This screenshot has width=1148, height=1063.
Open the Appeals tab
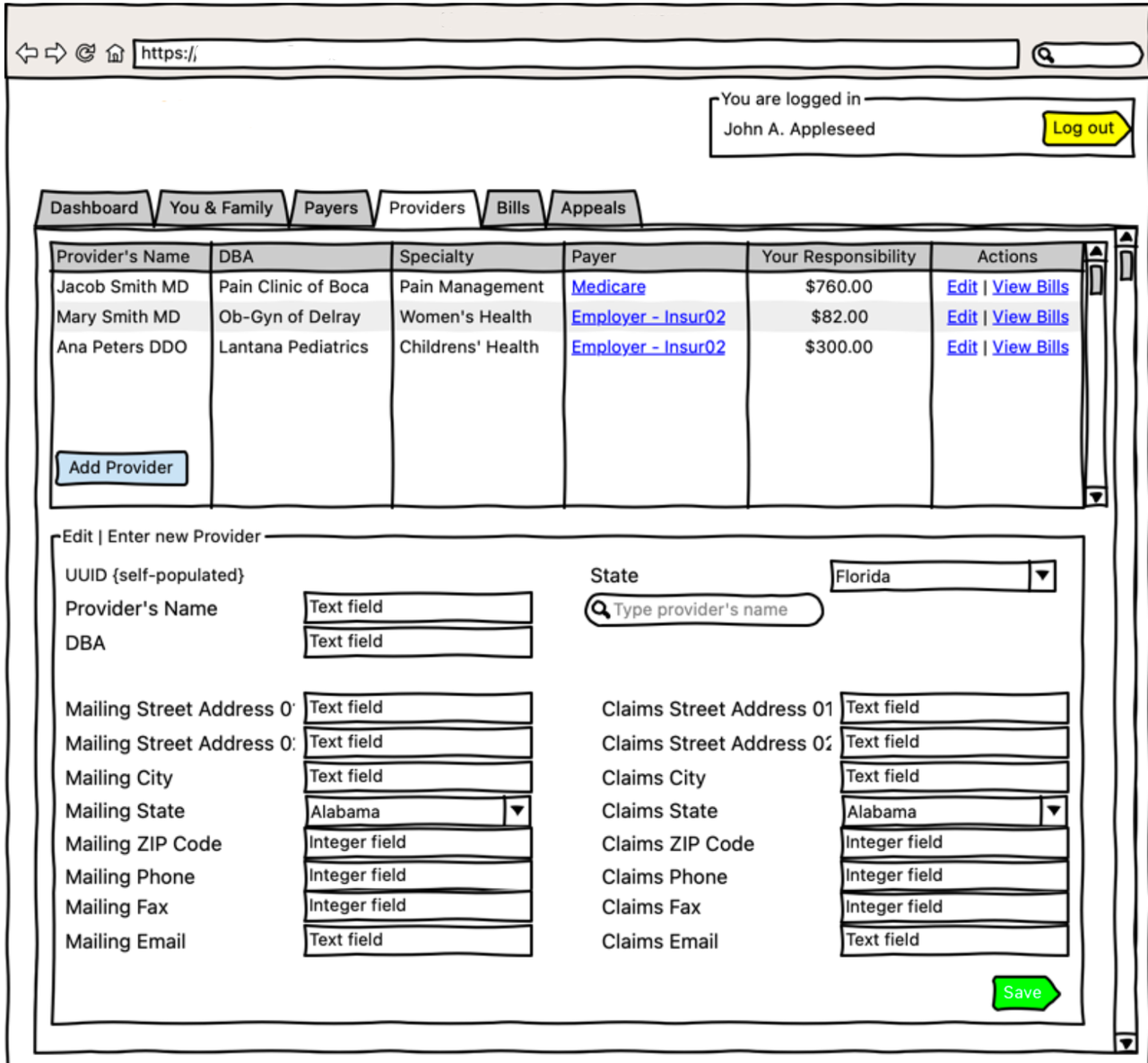tap(593, 208)
